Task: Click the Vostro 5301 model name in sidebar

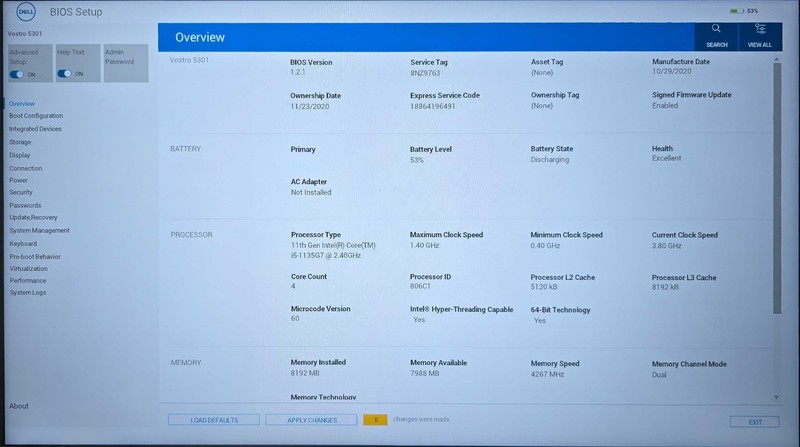Action: click(x=24, y=34)
